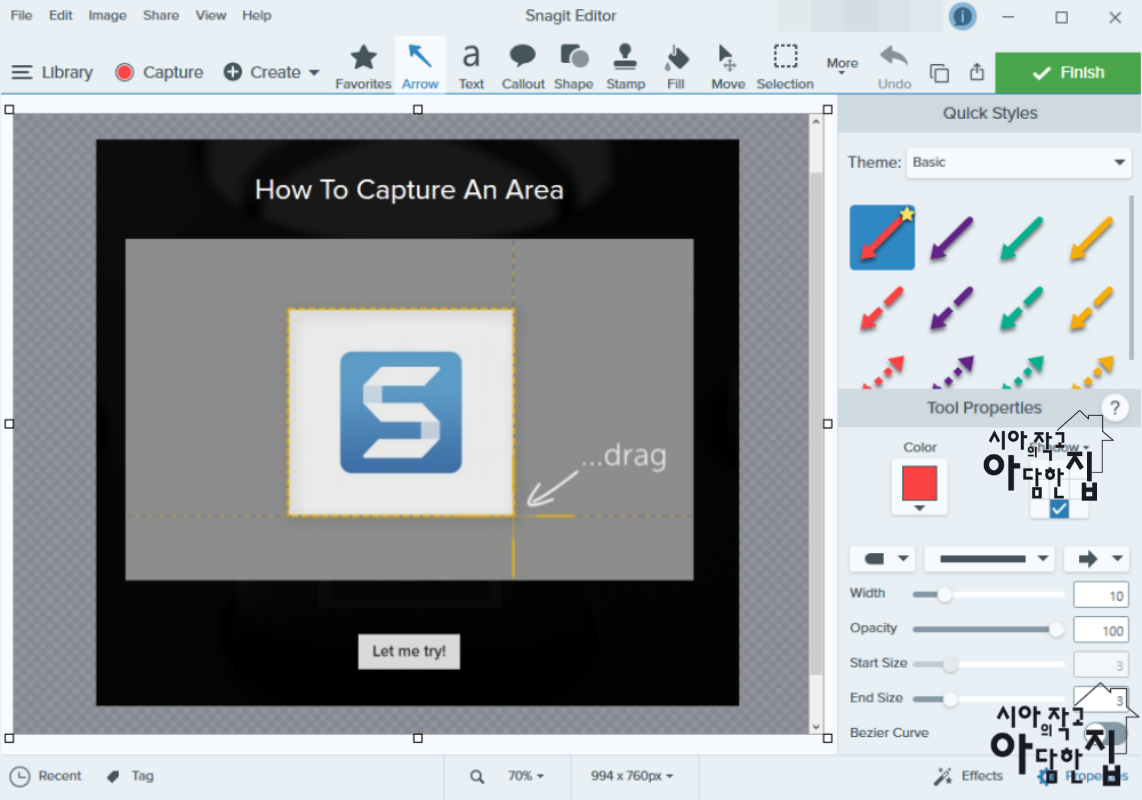Click the blue info icon in title bar

click(x=962, y=16)
